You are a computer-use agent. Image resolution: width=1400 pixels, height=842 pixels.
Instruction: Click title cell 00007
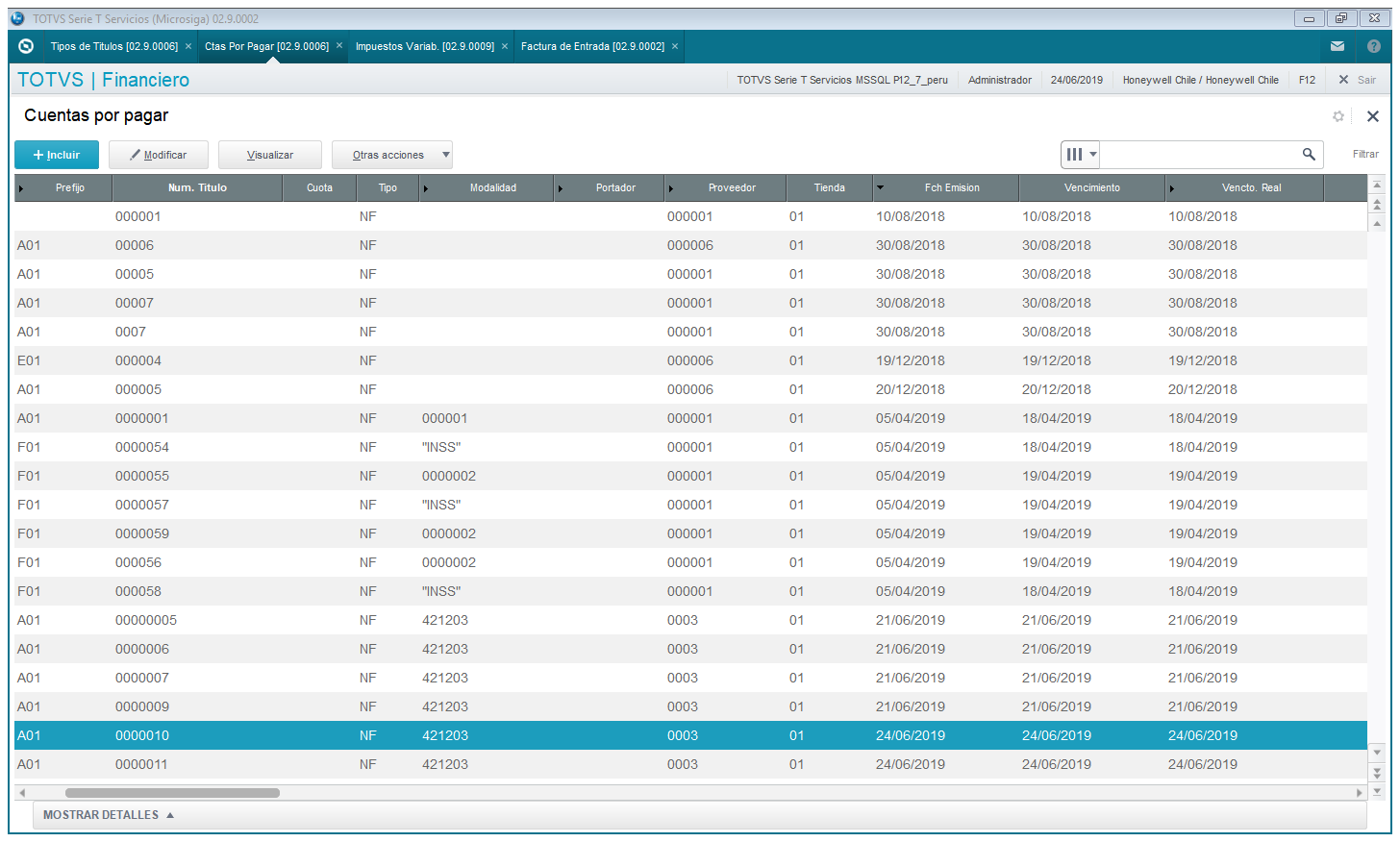click(x=135, y=303)
